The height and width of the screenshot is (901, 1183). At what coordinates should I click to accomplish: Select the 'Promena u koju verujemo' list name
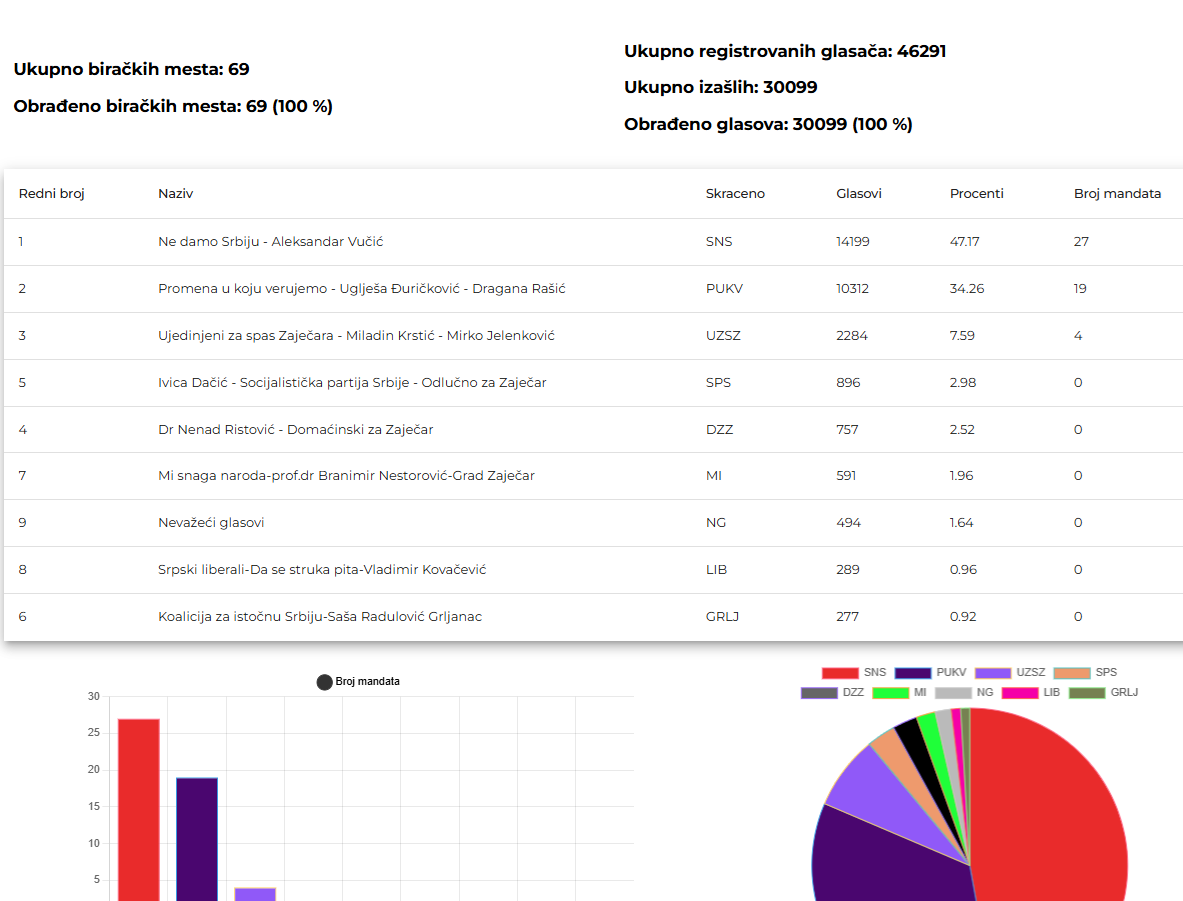click(x=362, y=288)
